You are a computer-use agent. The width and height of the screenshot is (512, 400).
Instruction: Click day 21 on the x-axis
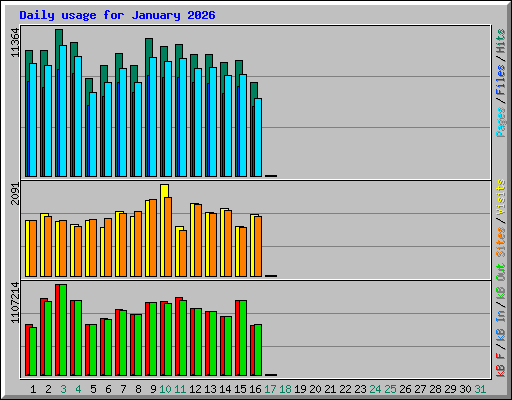tap(330, 389)
